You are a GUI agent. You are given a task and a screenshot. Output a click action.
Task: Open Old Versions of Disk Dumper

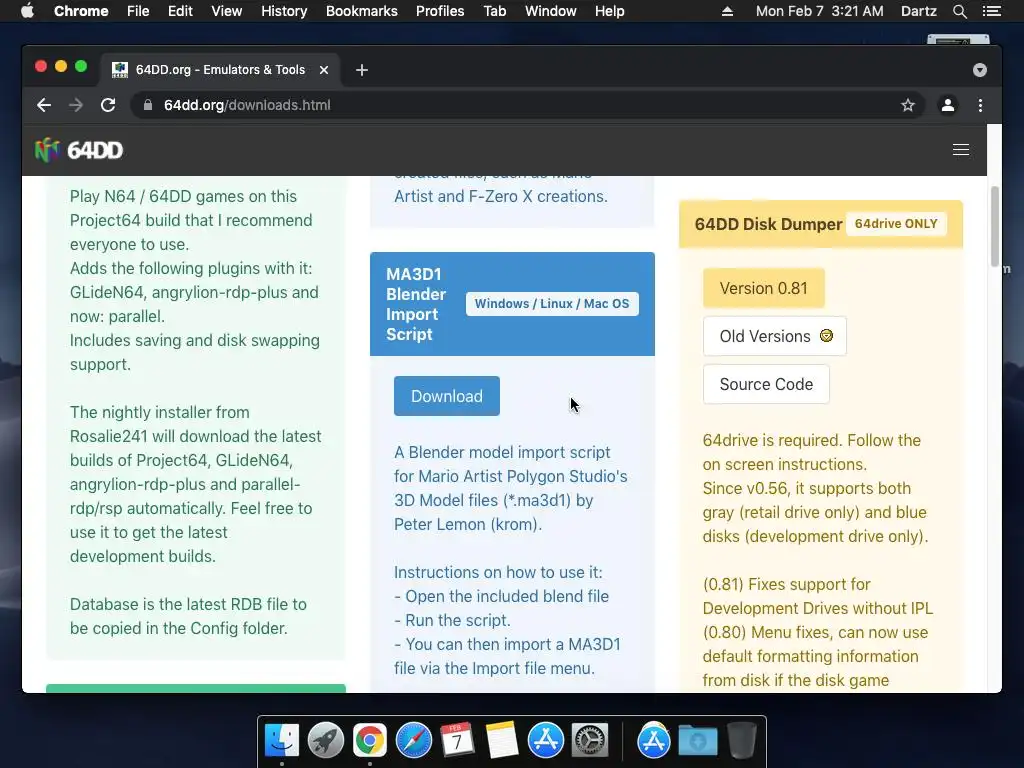click(775, 336)
